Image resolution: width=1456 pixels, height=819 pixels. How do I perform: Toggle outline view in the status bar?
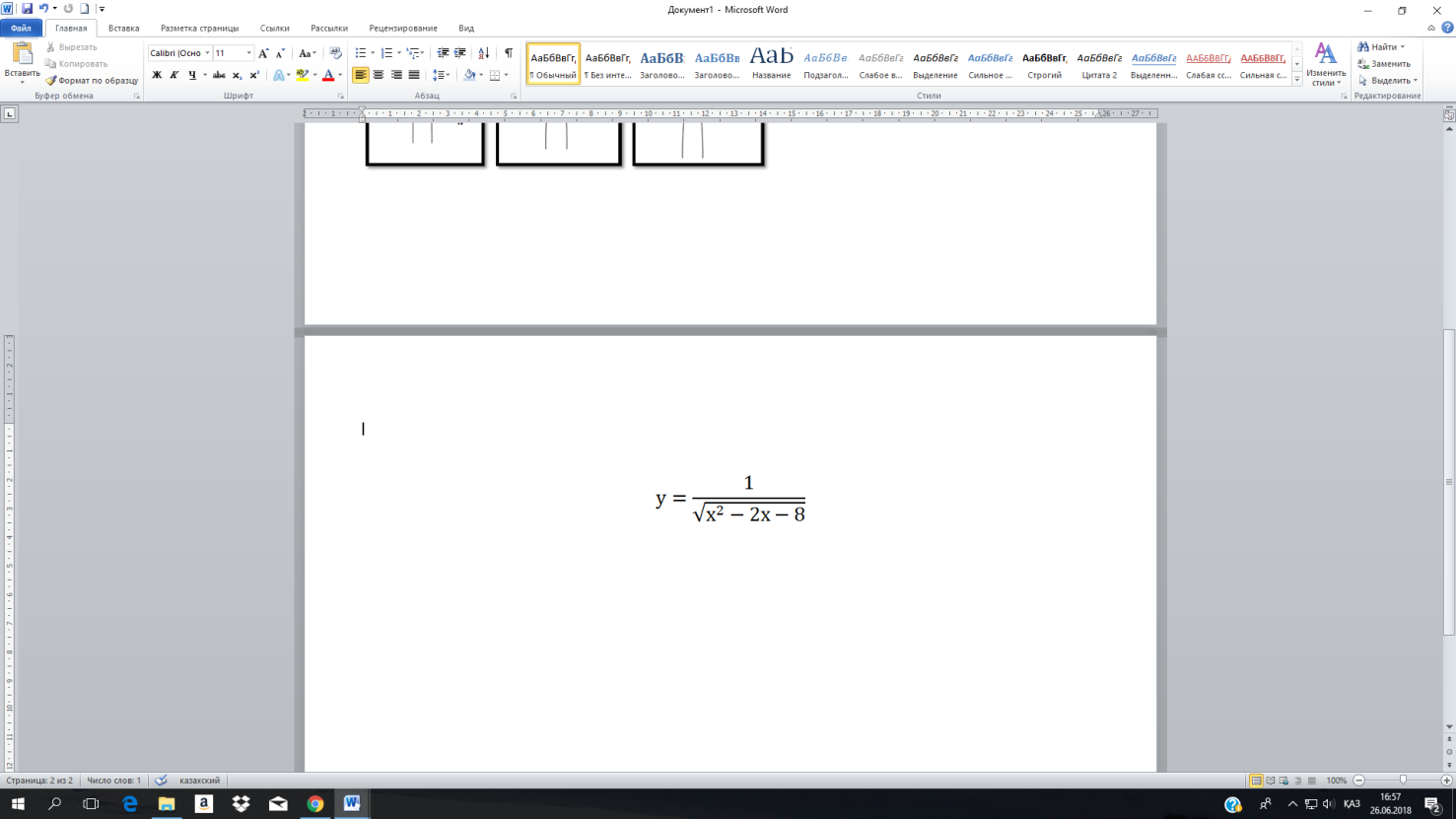(x=1297, y=781)
